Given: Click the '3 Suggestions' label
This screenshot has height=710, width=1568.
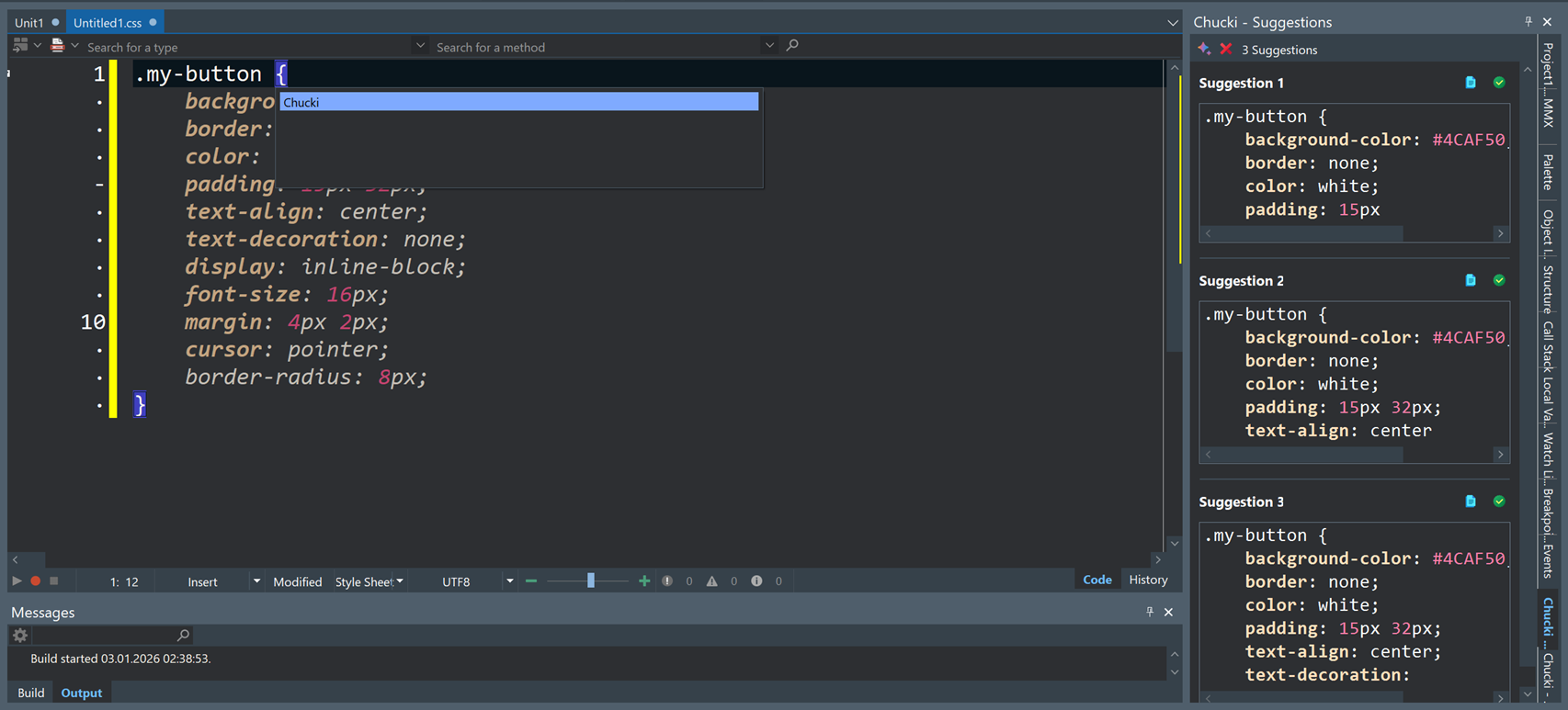Looking at the screenshot, I should 1279,50.
